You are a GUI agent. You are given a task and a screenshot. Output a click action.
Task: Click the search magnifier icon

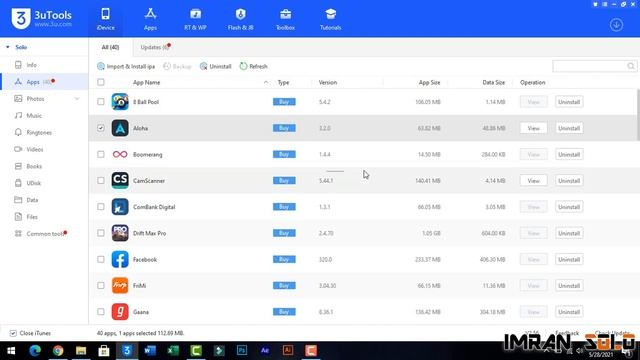pos(631,66)
